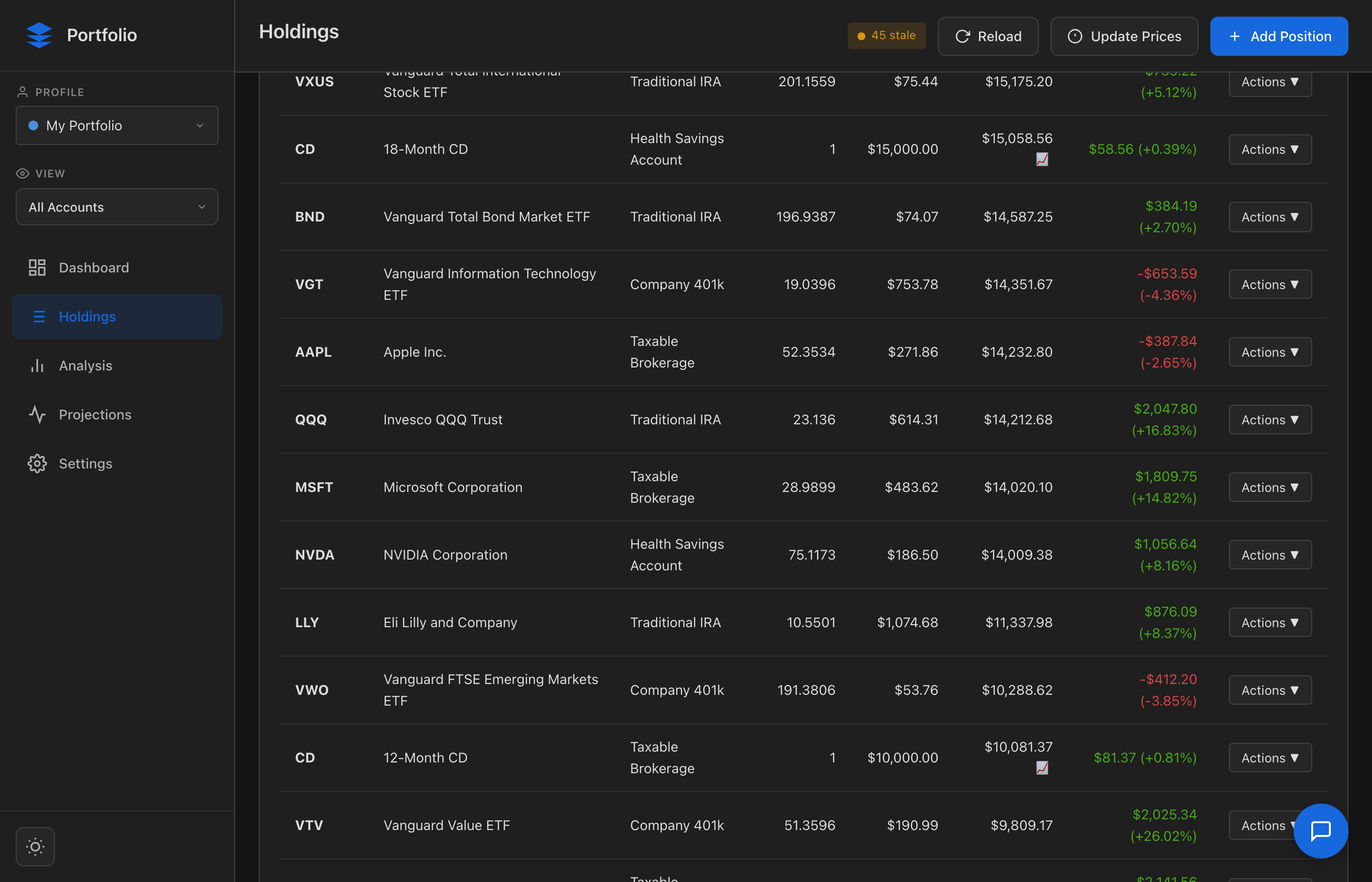Click the 45 stale status badge
The height and width of the screenshot is (882, 1372).
[886, 35]
